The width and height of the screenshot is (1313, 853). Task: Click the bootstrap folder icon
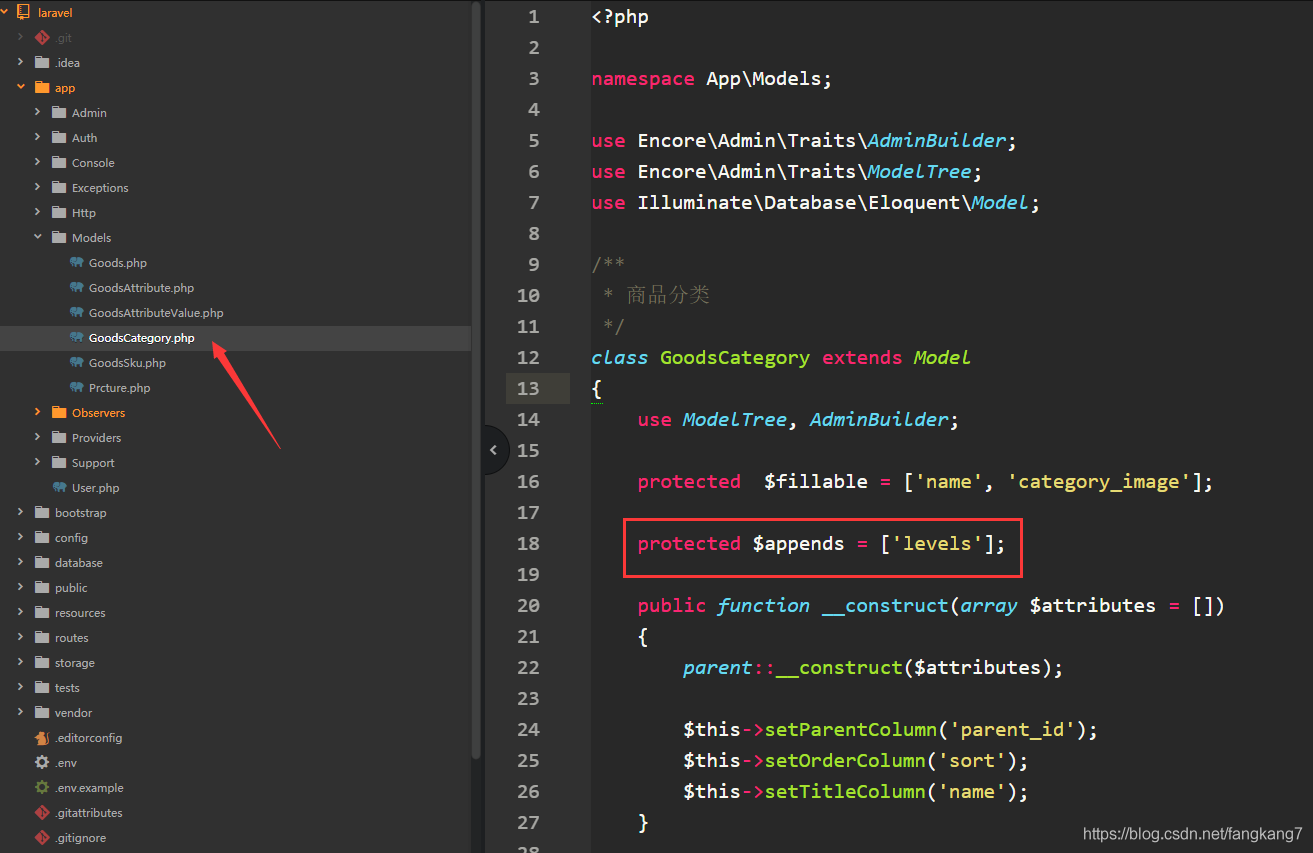click(x=42, y=513)
